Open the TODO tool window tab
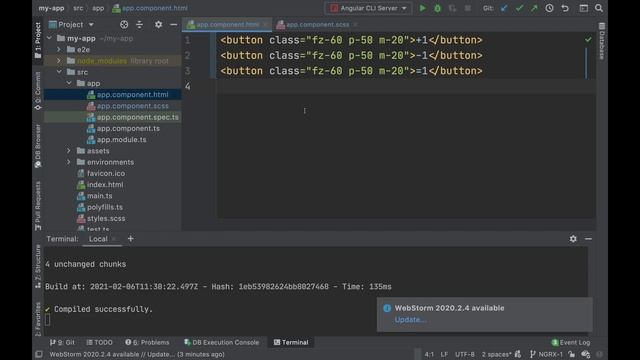640x360 pixels. tap(99, 342)
